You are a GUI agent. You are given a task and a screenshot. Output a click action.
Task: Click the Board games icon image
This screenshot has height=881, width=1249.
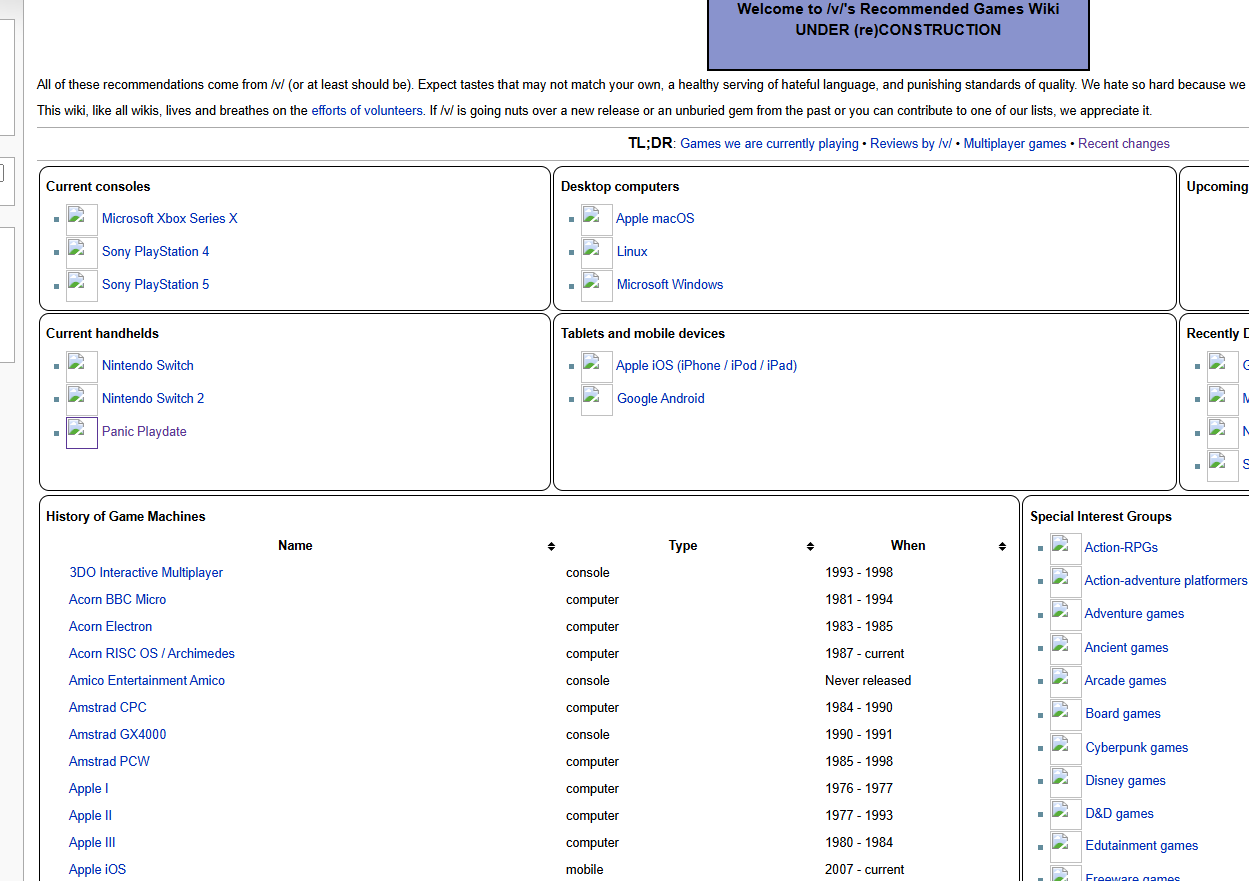pyautogui.click(x=1066, y=714)
